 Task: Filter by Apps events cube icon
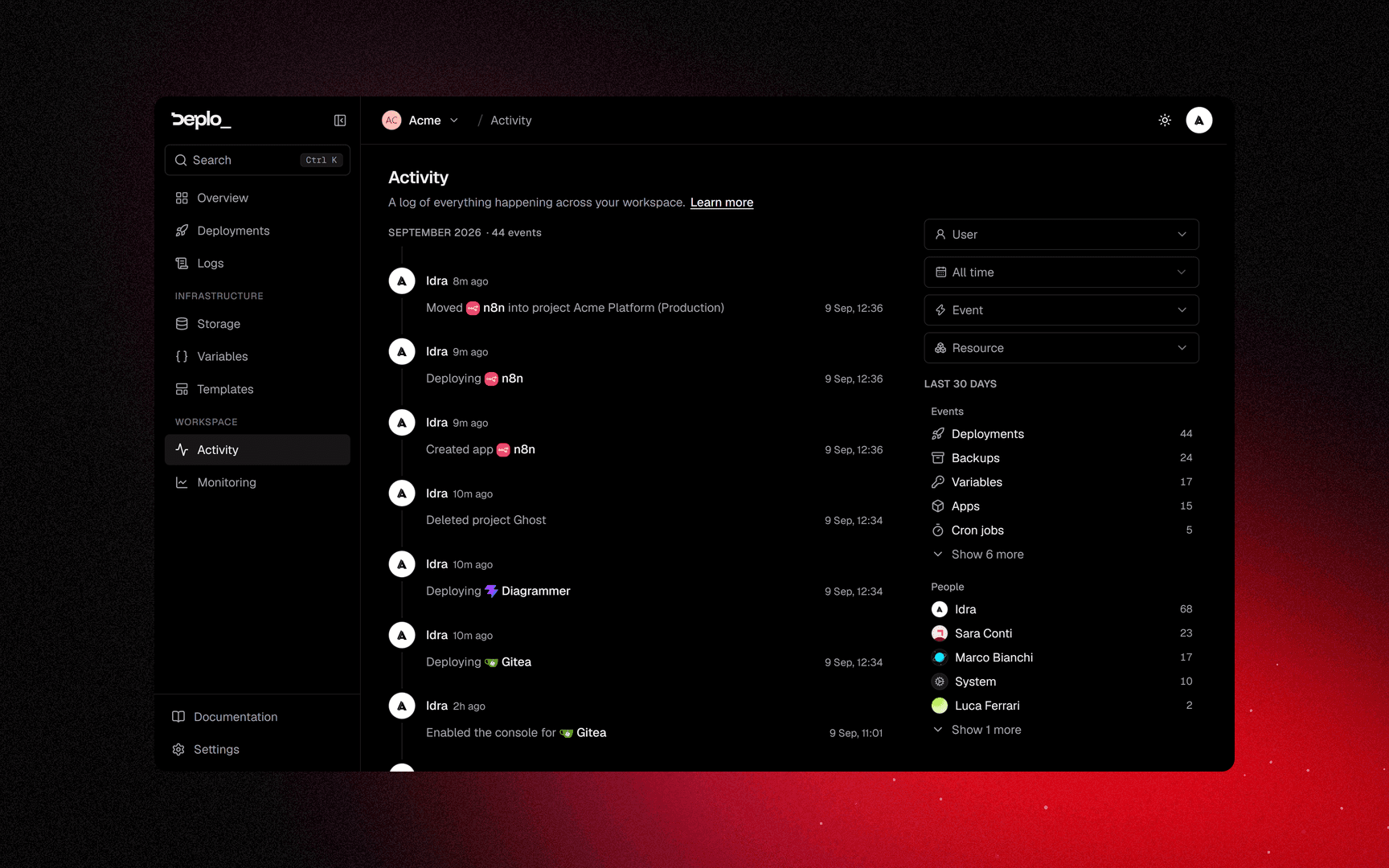pos(938,506)
